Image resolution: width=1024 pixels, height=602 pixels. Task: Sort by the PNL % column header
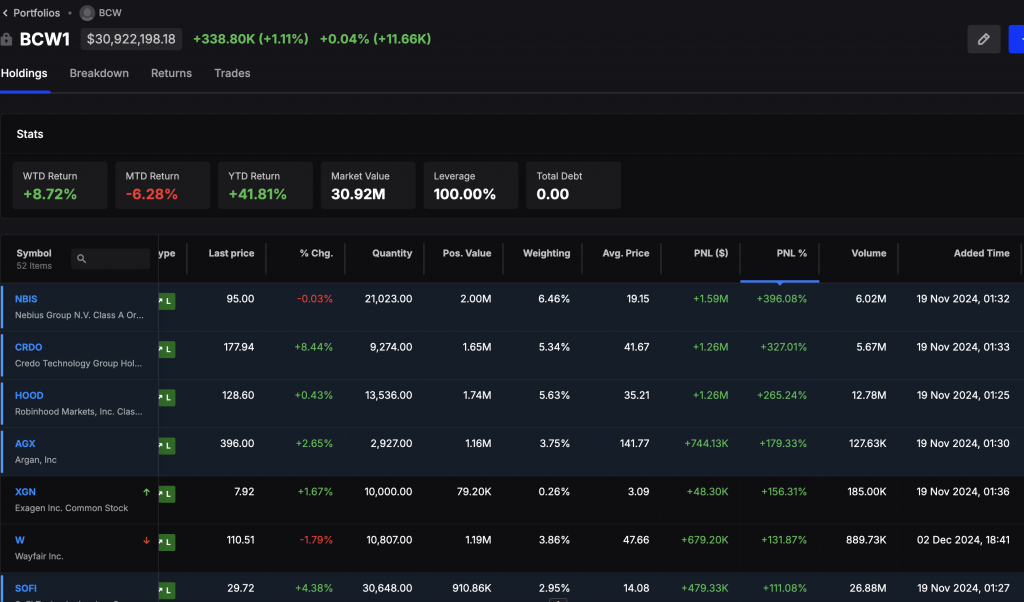791,253
